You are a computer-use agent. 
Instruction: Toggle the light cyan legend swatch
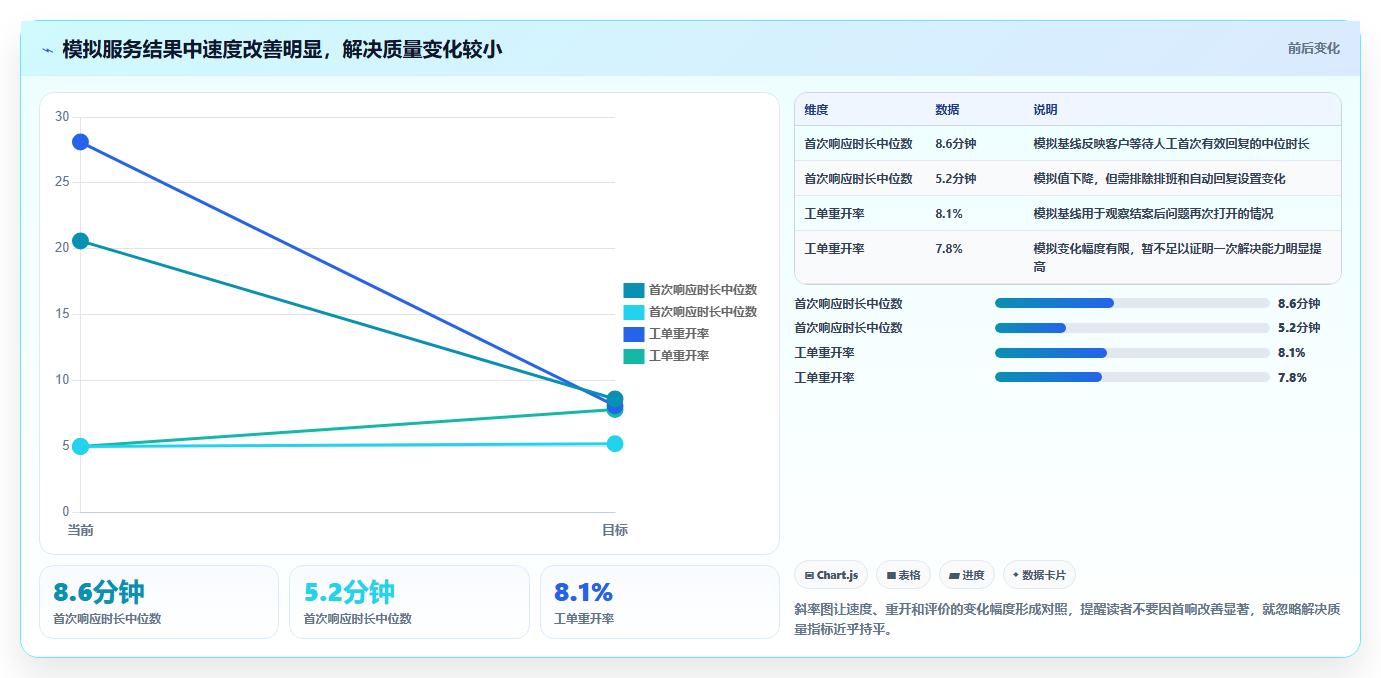coord(633,312)
